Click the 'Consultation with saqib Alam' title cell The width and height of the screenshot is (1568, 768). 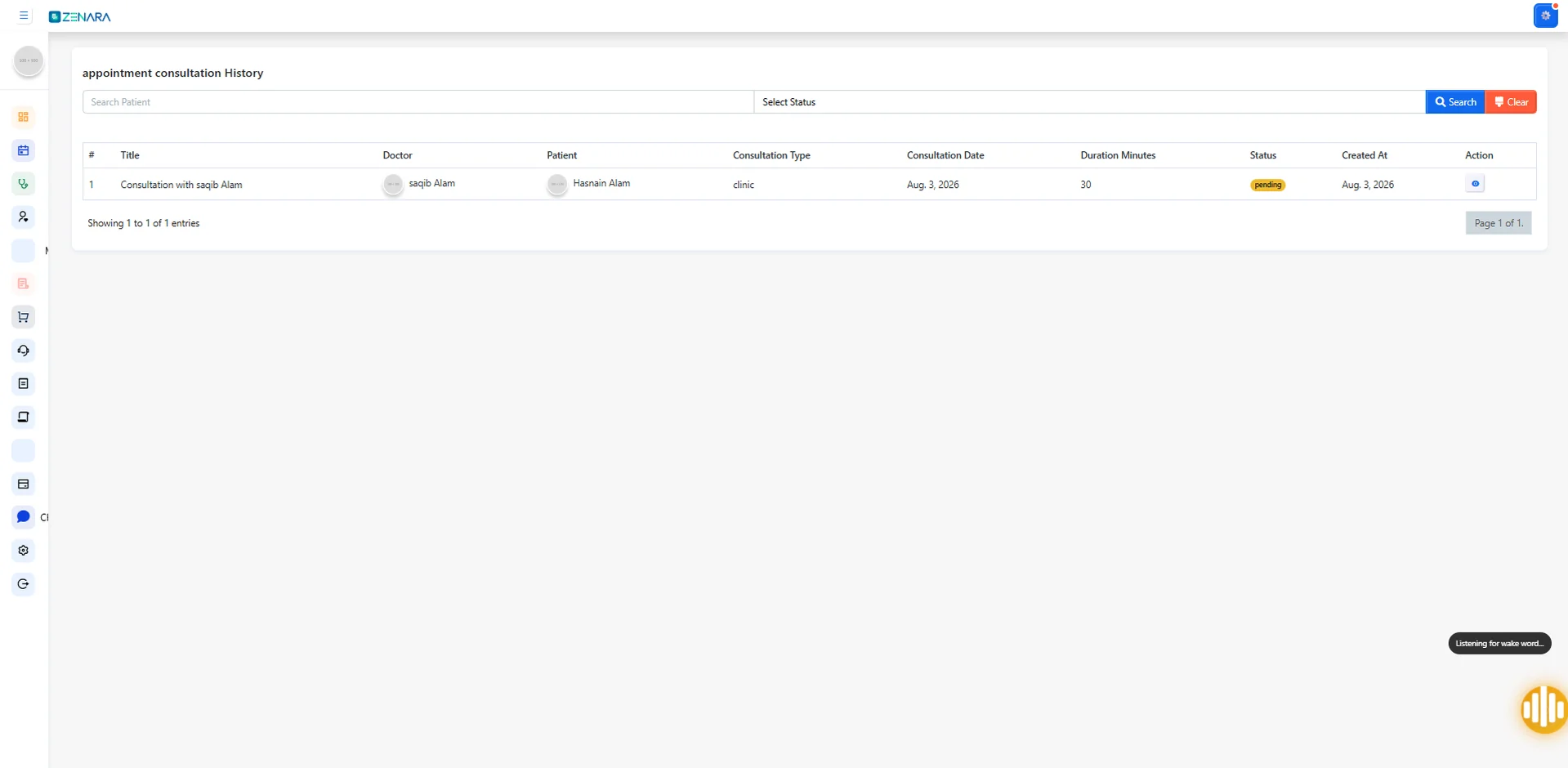coord(181,185)
